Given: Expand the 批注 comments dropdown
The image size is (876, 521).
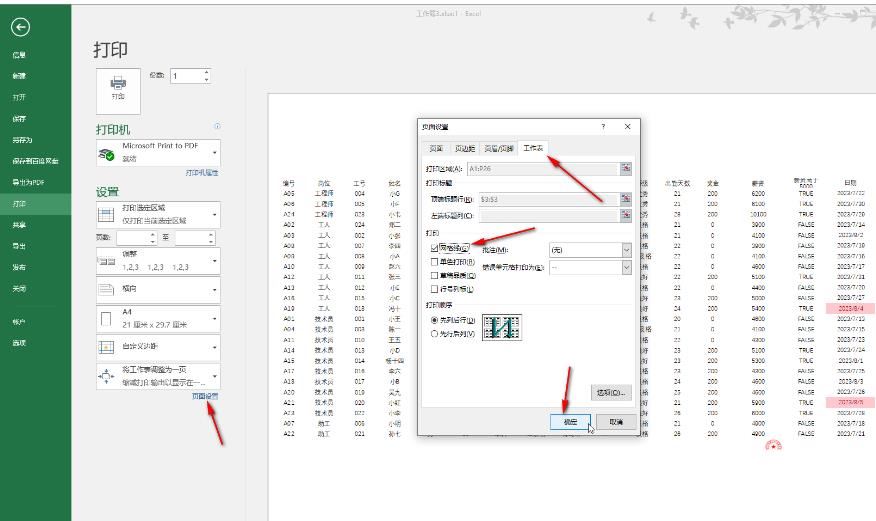Looking at the screenshot, I should pyautogui.click(x=626, y=249).
